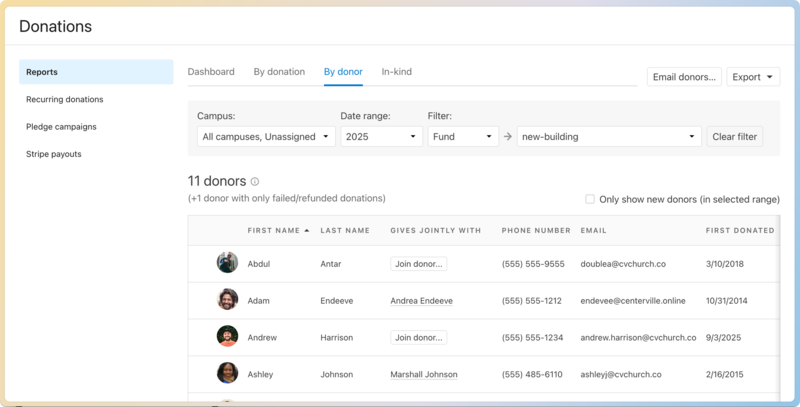Switch to the Dashboard tab
This screenshot has height=407, width=800.
coord(211,72)
